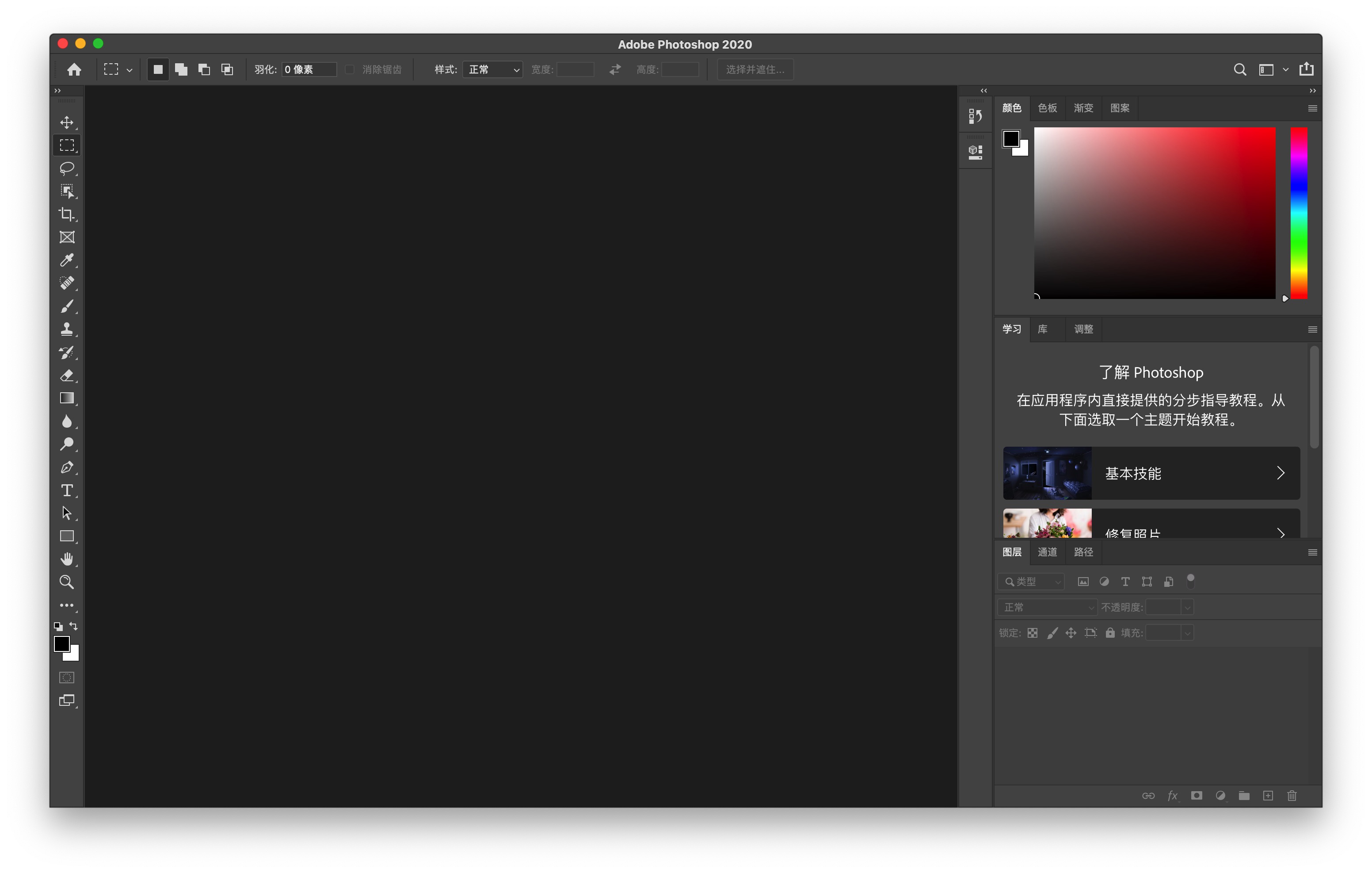Toggle Quick Mask mode in toolbox

[67, 678]
